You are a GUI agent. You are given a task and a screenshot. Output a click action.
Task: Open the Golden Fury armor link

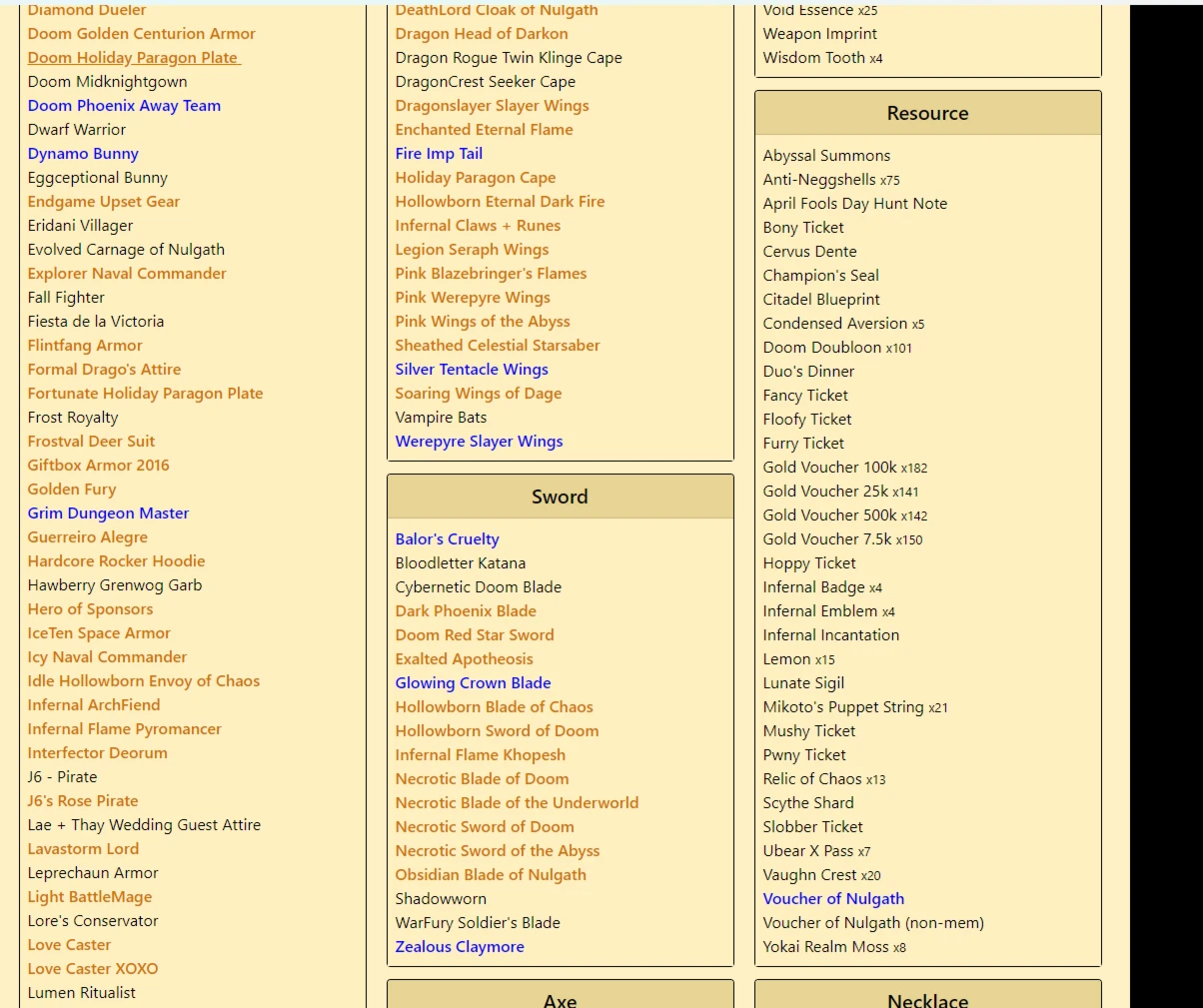72,490
